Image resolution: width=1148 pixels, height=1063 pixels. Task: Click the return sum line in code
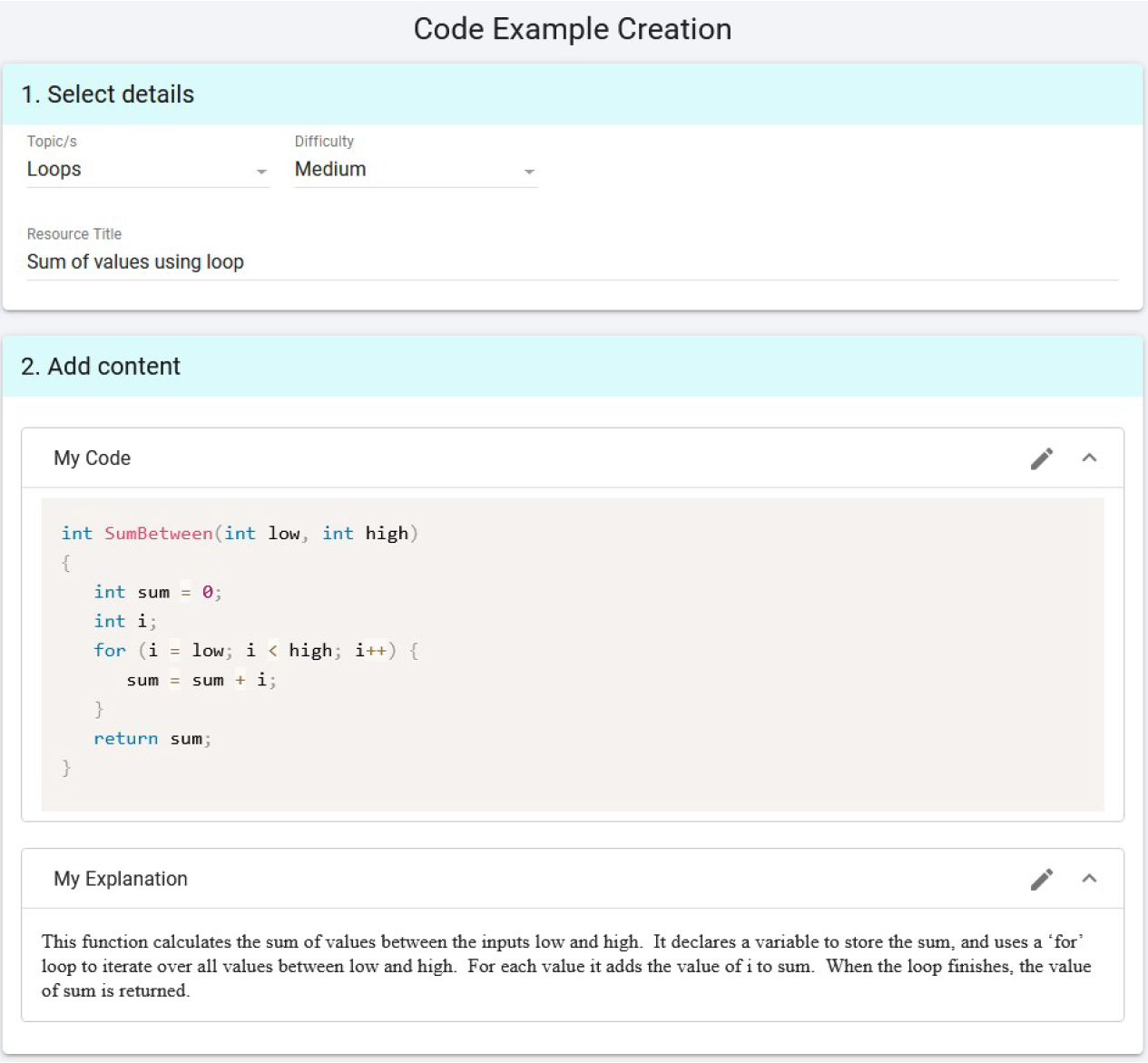click(152, 739)
